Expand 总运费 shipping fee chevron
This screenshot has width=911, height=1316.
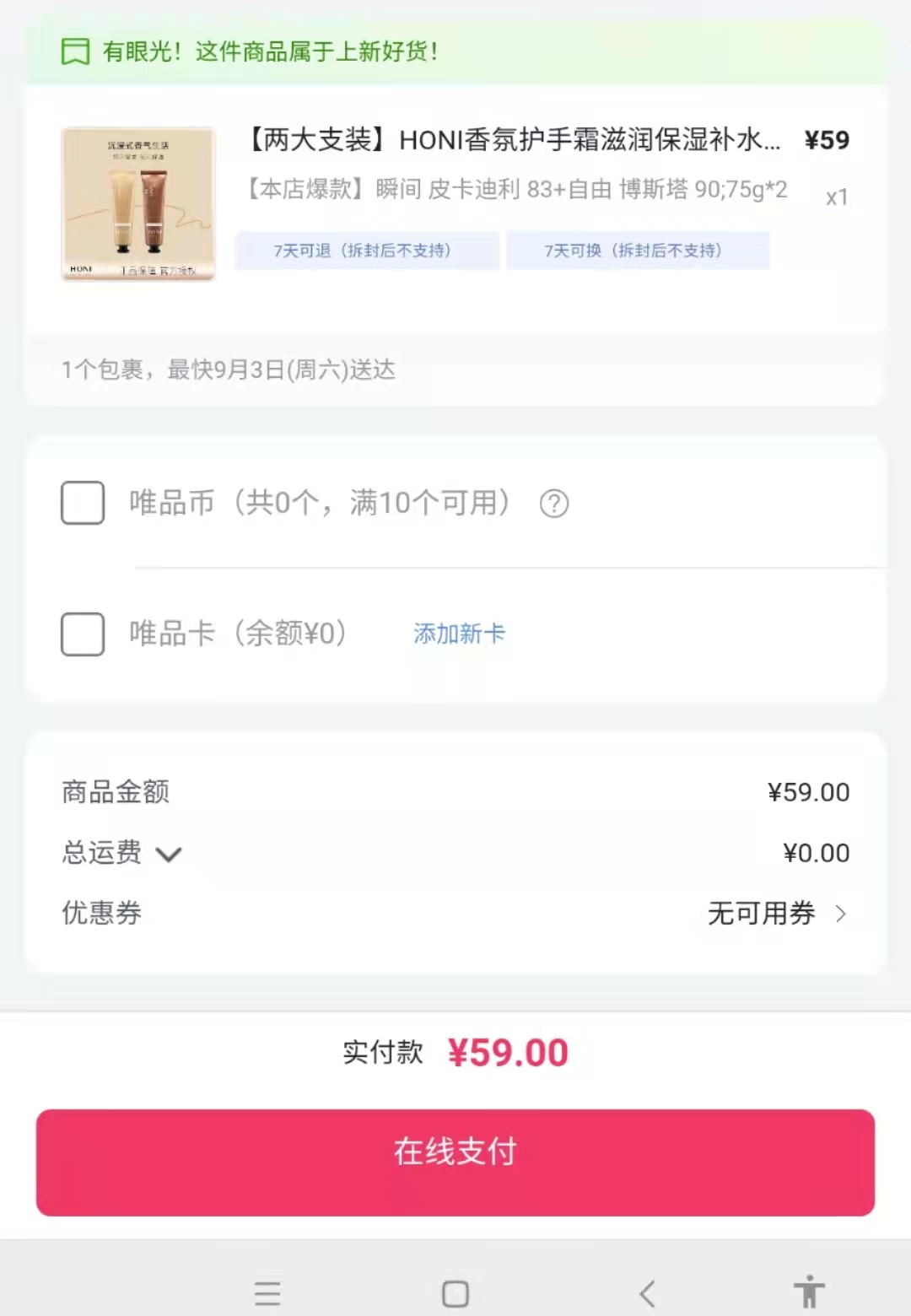point(169,855)
